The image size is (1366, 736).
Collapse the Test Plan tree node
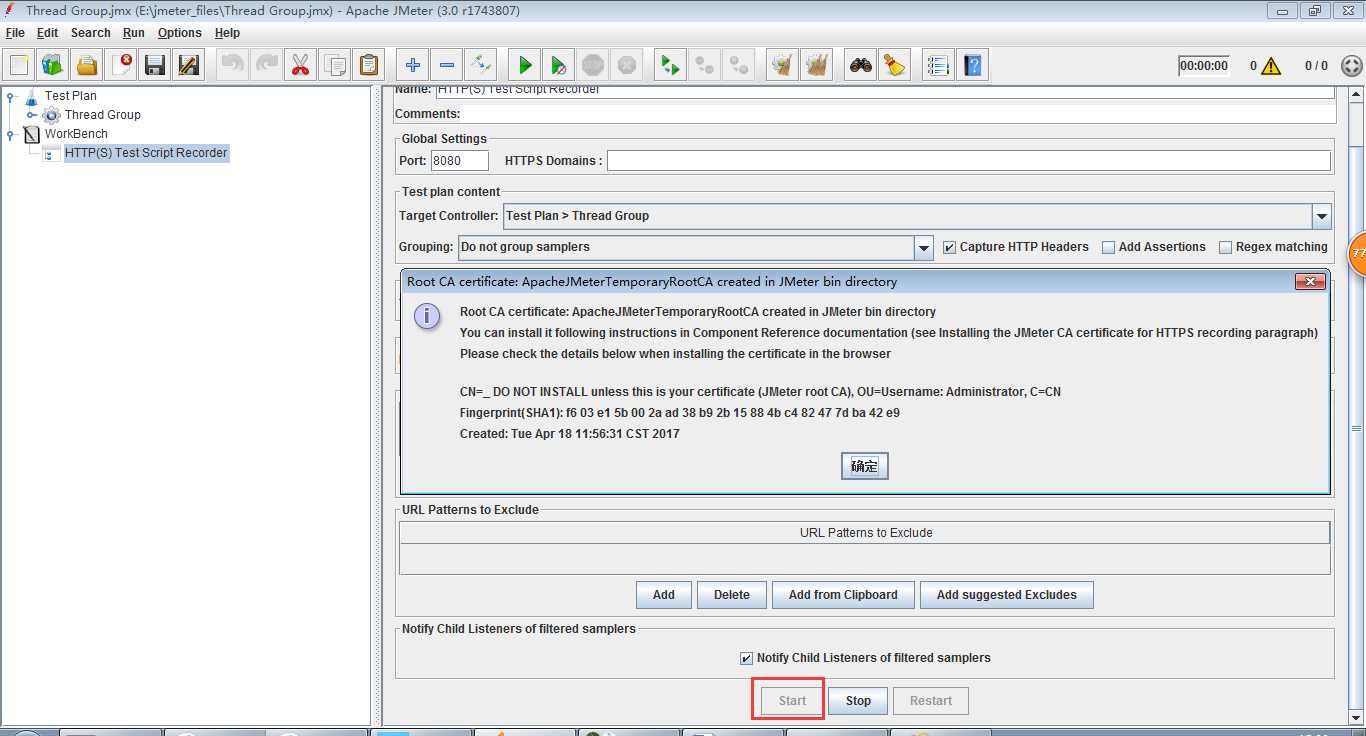[x=11, y=97]
